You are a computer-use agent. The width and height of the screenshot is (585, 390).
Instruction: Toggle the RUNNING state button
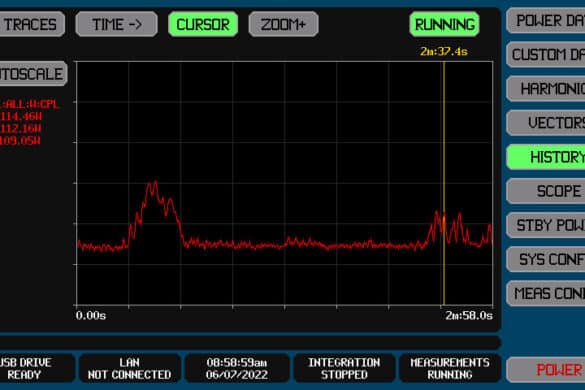pyautogui.click(x=444, y=24)
